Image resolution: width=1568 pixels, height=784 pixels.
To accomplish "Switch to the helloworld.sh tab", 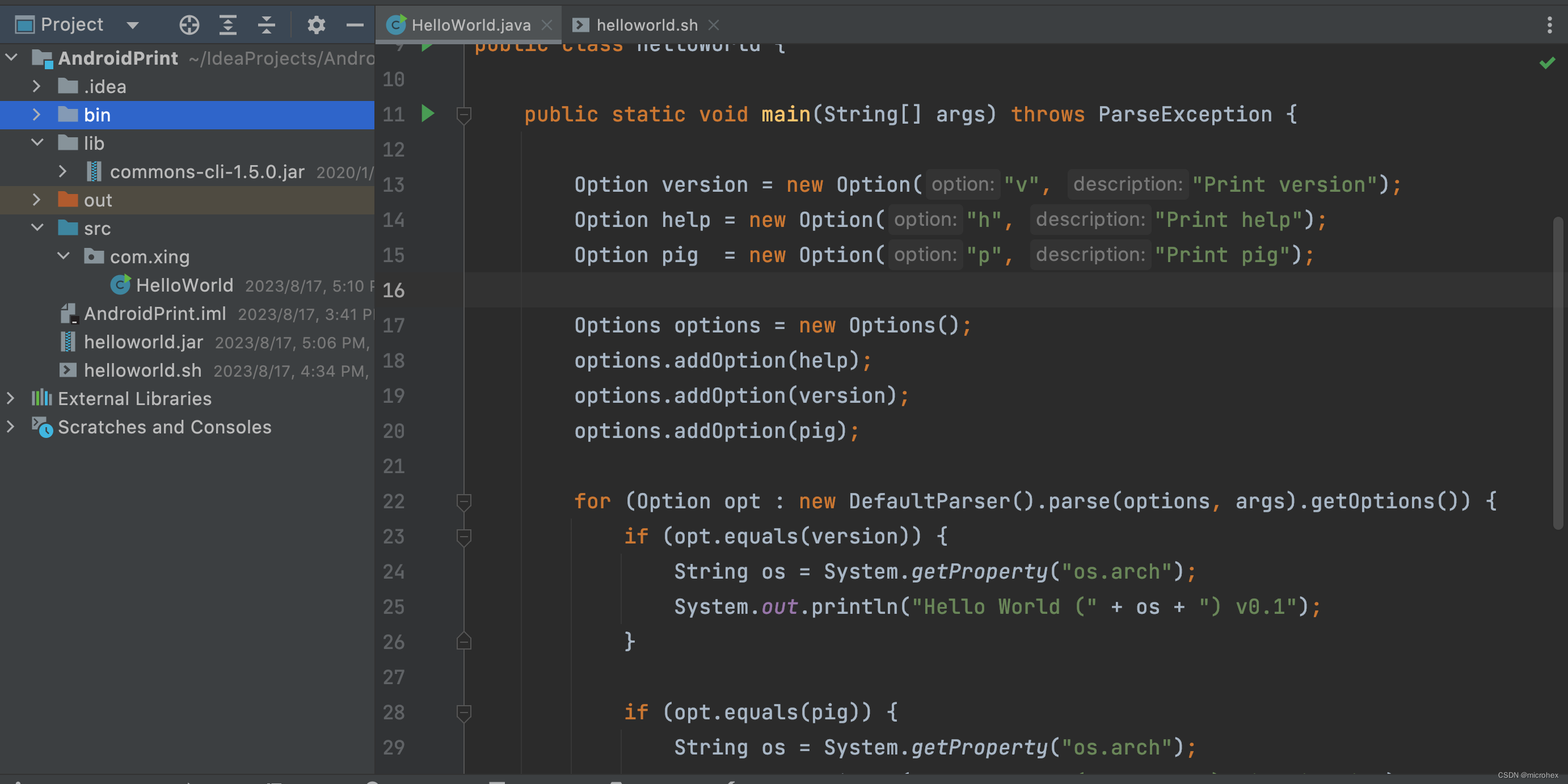I will click(x=647, y=25).
